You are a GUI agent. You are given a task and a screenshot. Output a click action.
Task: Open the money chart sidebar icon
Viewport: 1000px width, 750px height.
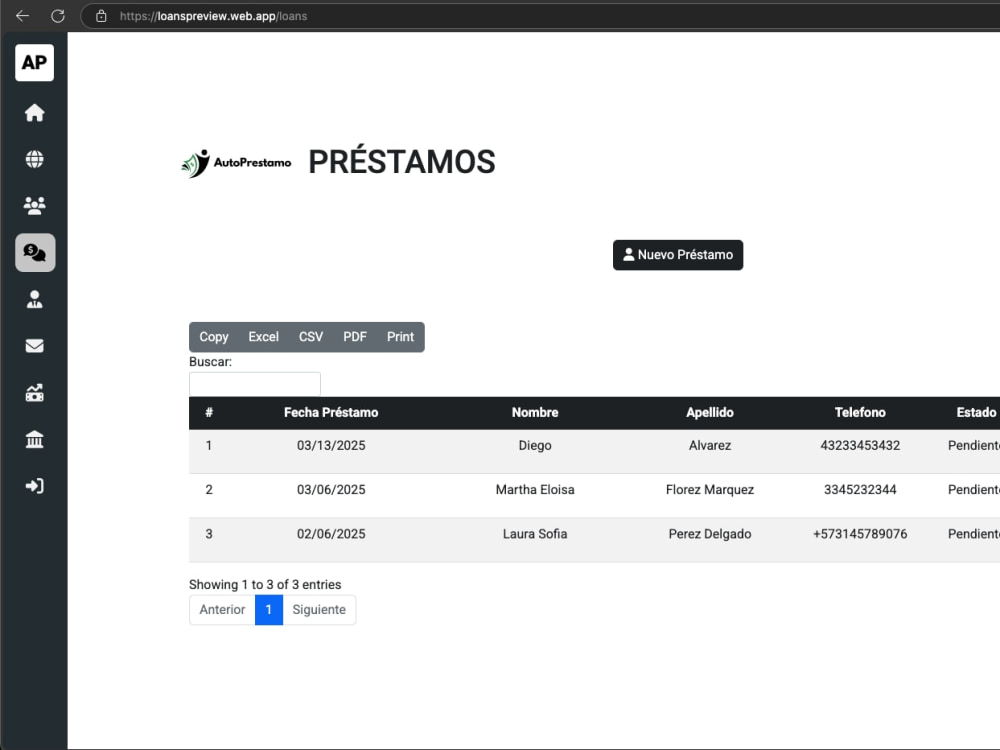(x=34, y=392)
